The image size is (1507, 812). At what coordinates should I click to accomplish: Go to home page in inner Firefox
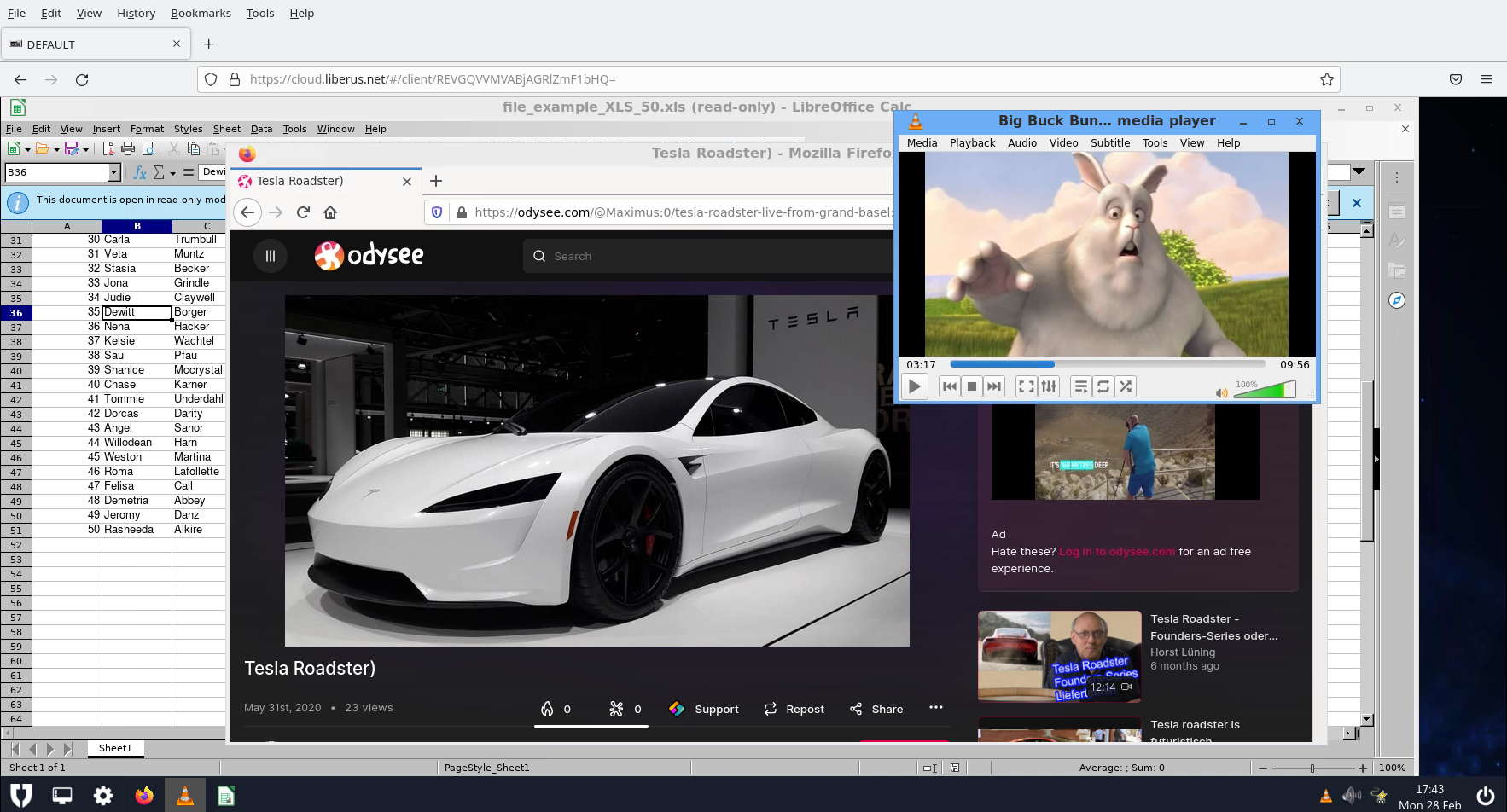click(330, 212)
